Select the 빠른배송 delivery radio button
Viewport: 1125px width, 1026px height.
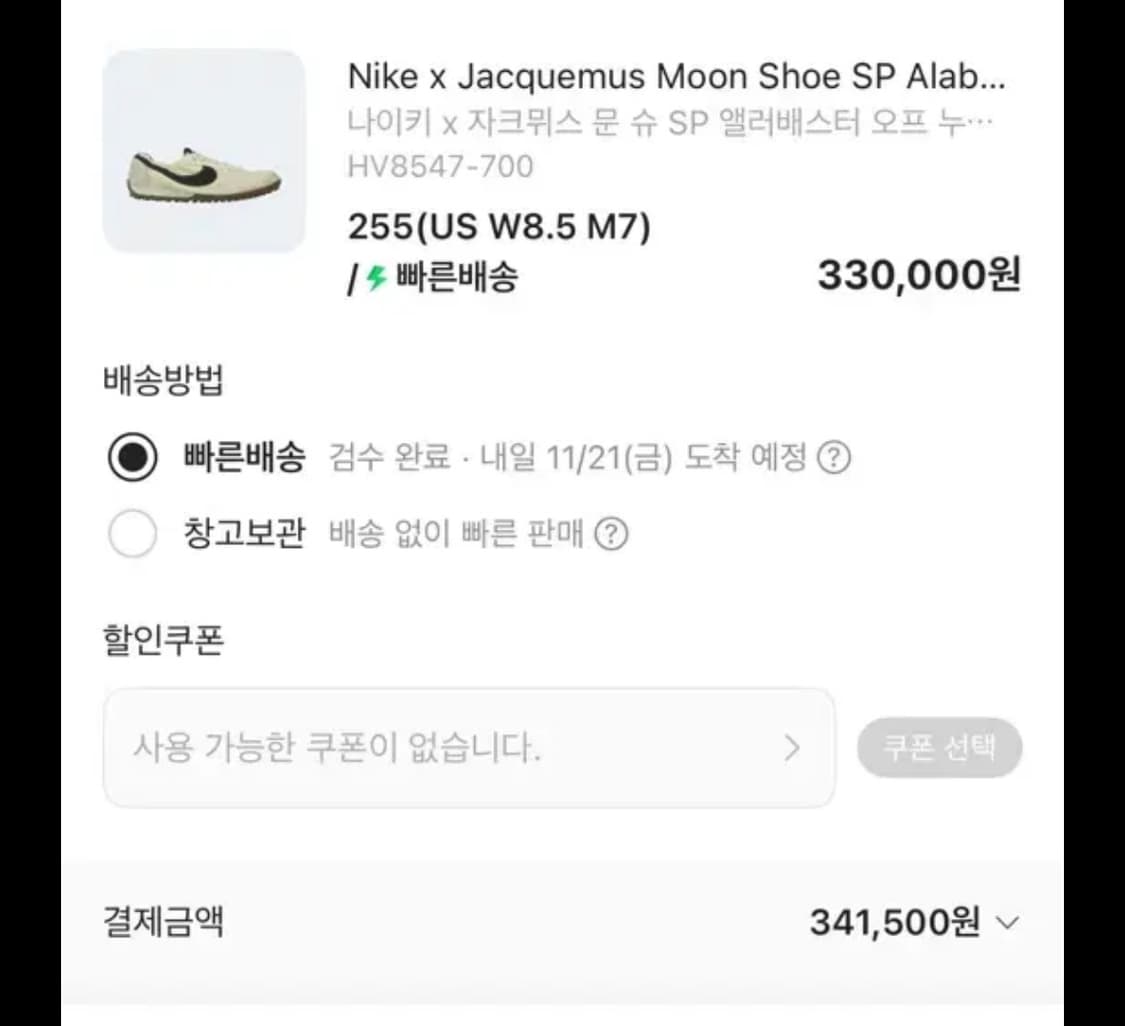click(133, 457)
